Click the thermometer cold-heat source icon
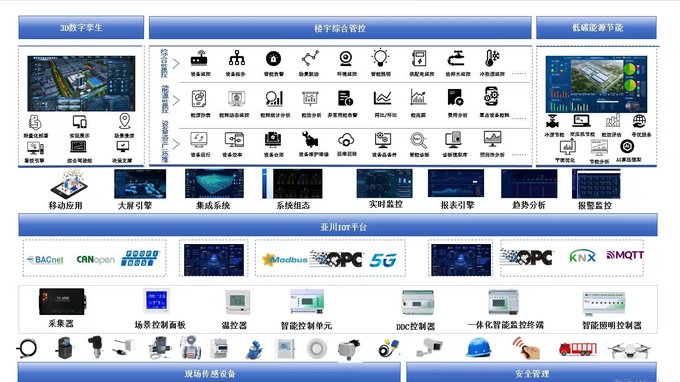This screenshot has height=382, width=680. pos(492,58)
